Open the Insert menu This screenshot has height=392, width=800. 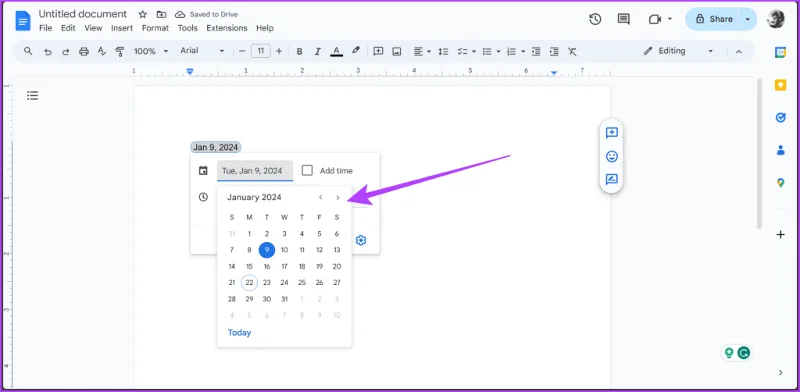click(x=122, y=28)
